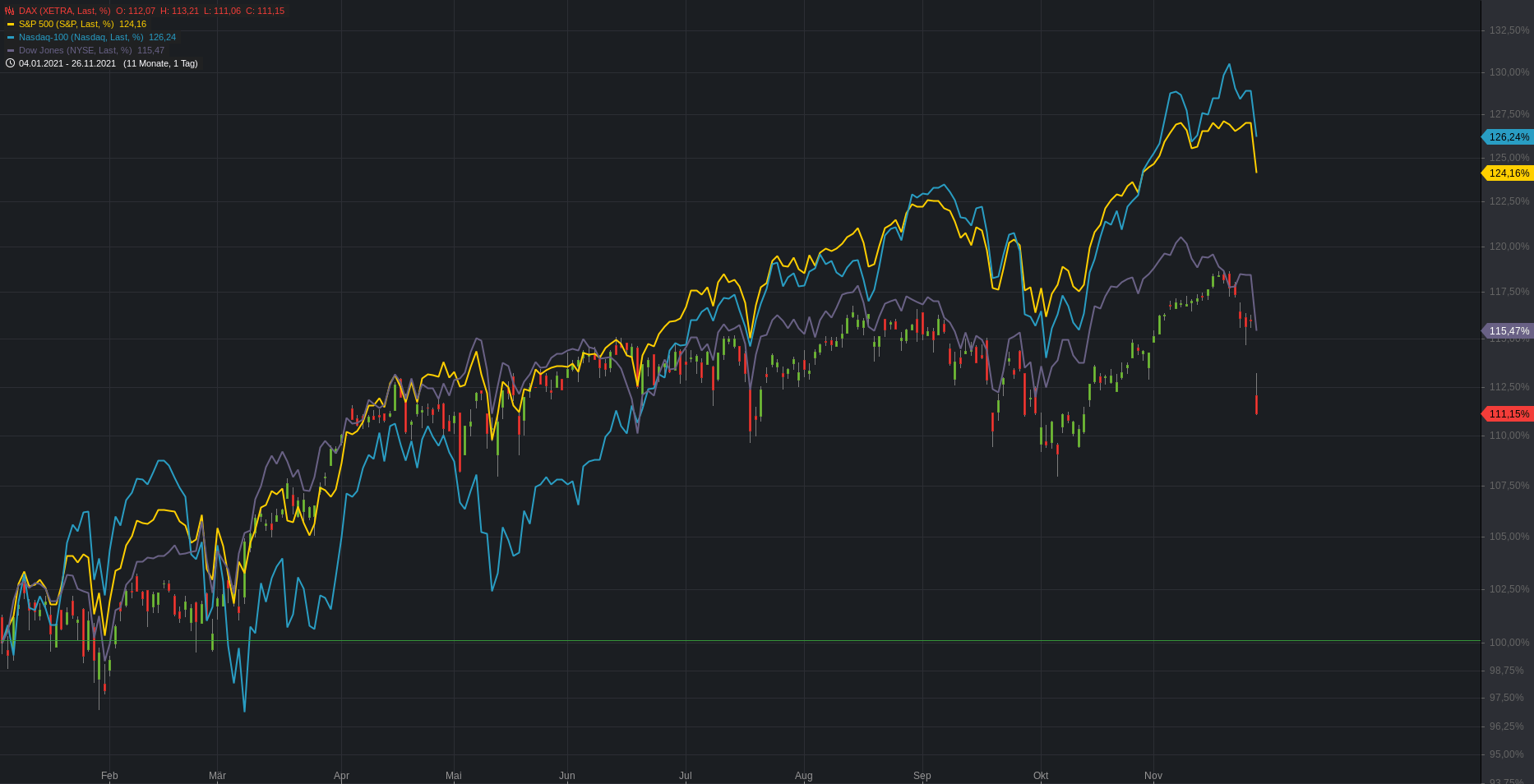Select the DAX (XETRA, Last, %) legend entry
The height and width of the screenshot is (784, 1534).
click(x=64, y=11)
